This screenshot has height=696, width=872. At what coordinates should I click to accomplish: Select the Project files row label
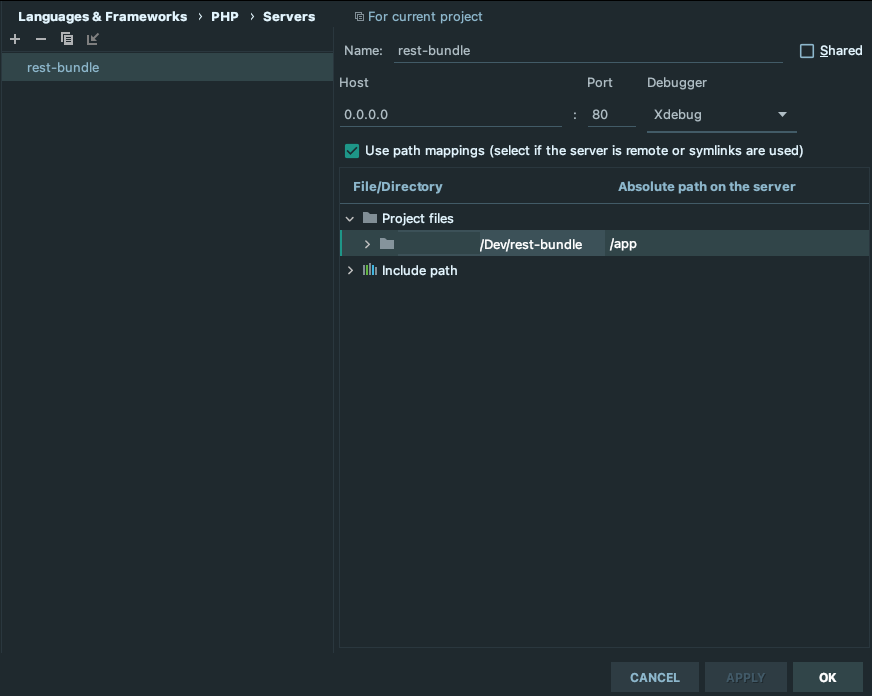coord(418,218)
